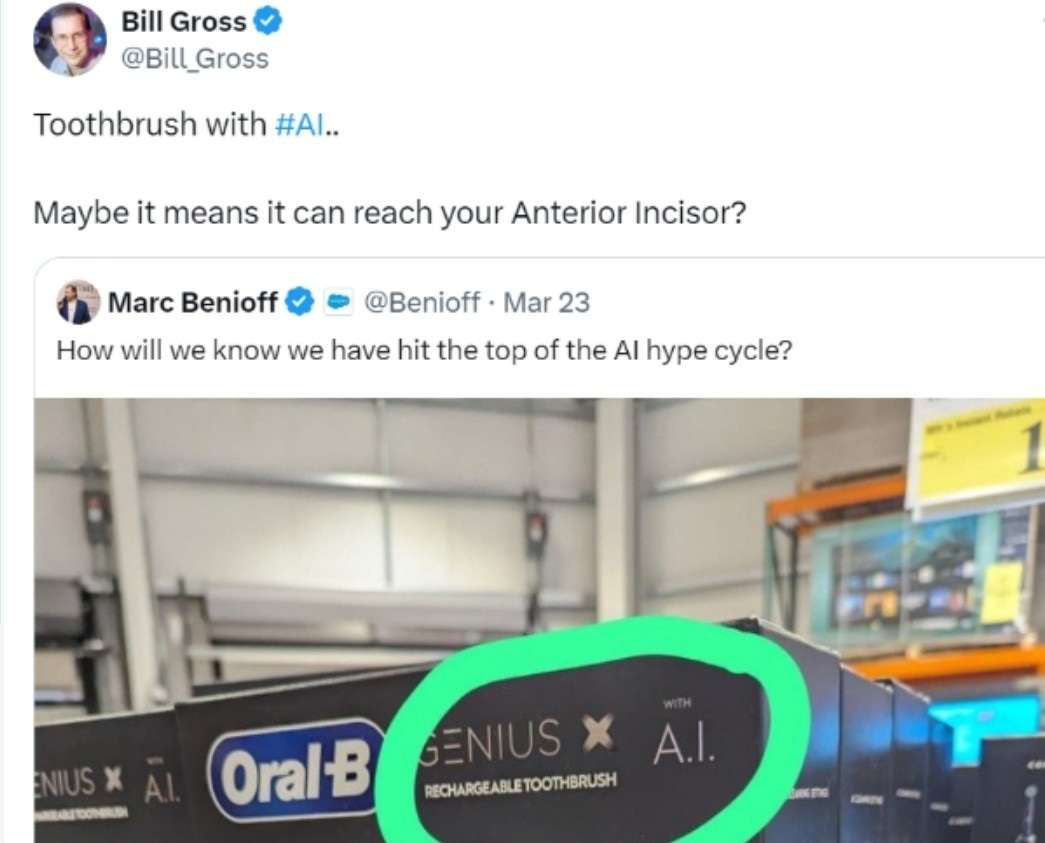Click Marc Benioff verified badge
The width and height of the screenshot is (1045, 843).
299,303
